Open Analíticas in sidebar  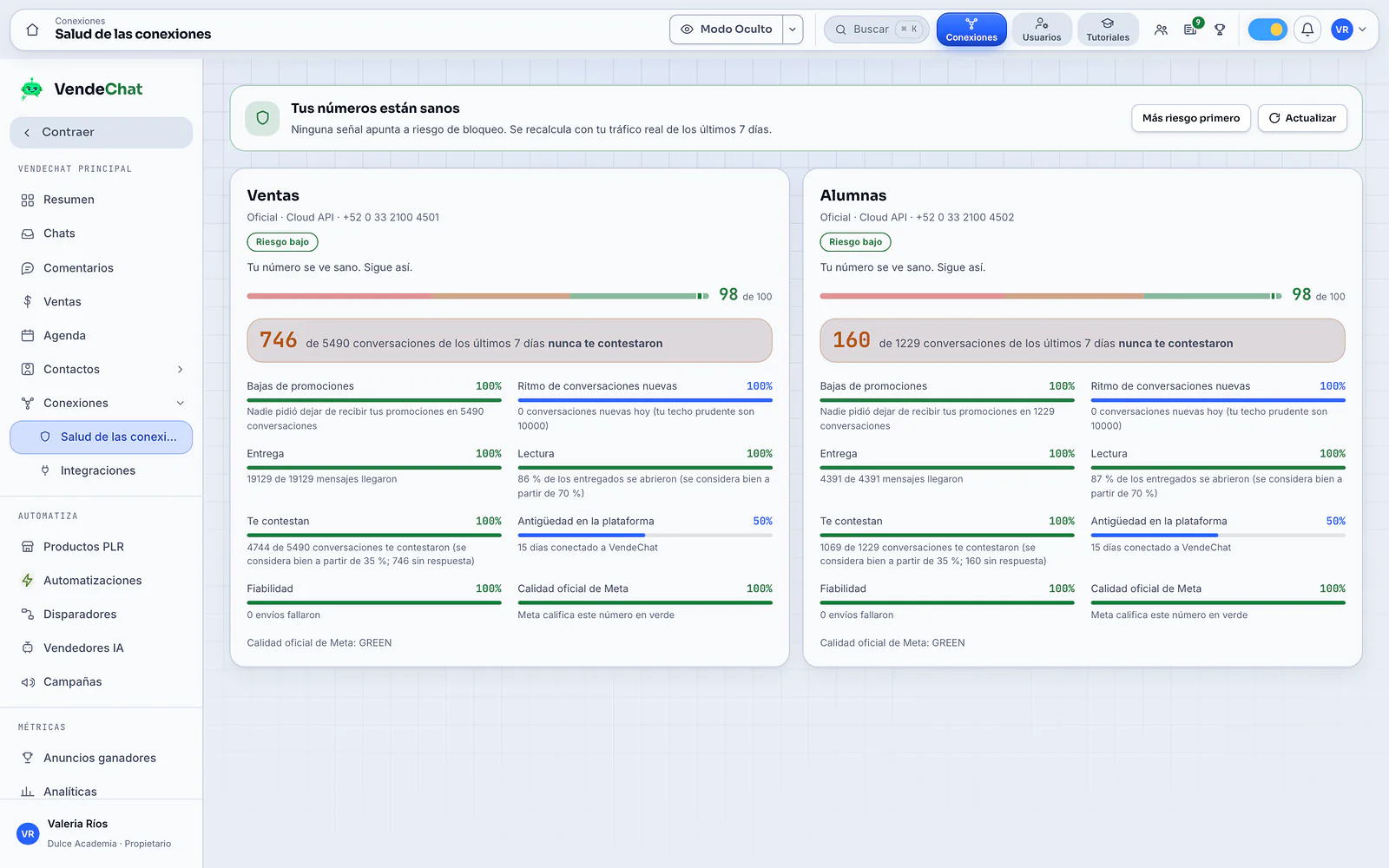(x=102, y=792)
